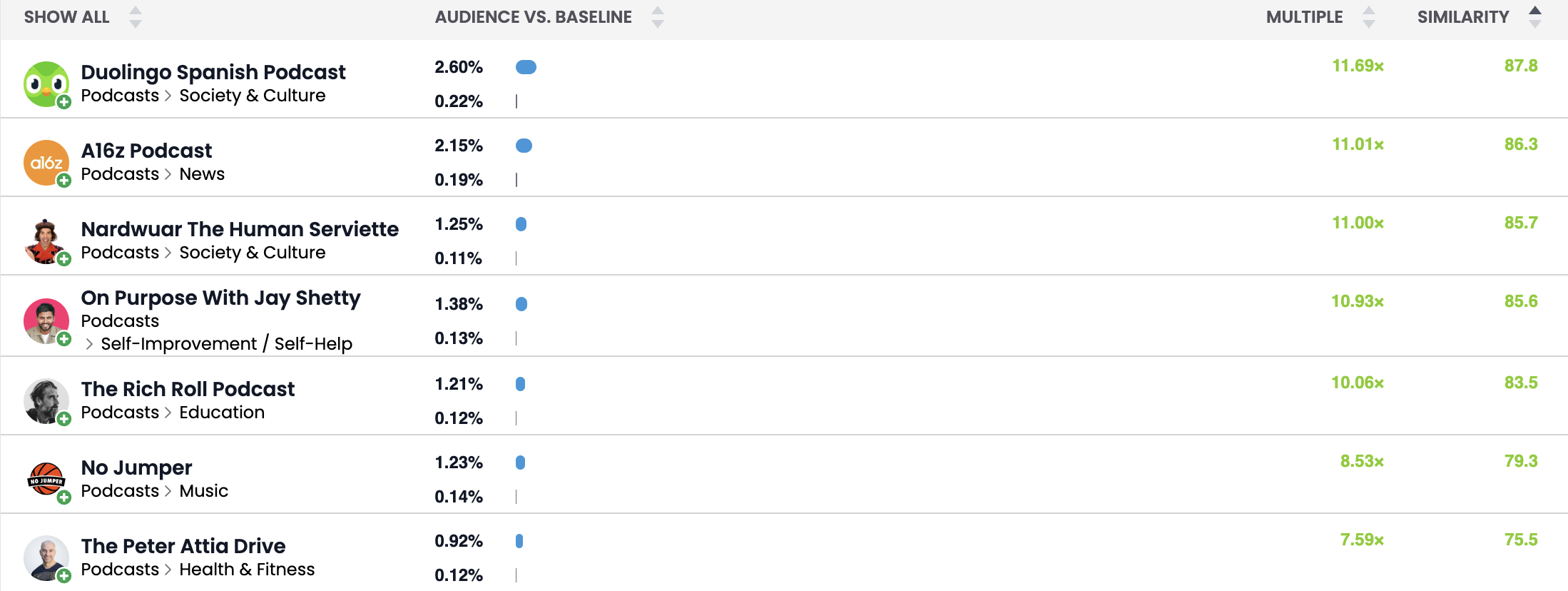Click the On Purpose With Jay Shetty avatar
This screenshot has height=591, width=1568.
(46, 321)
